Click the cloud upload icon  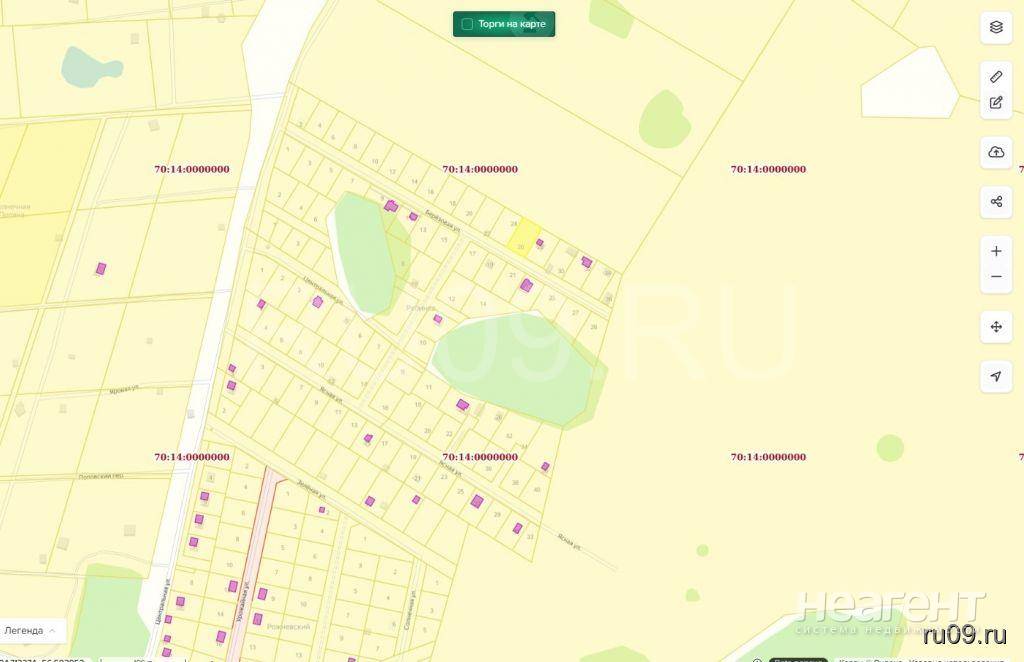[x=996, y=152]
